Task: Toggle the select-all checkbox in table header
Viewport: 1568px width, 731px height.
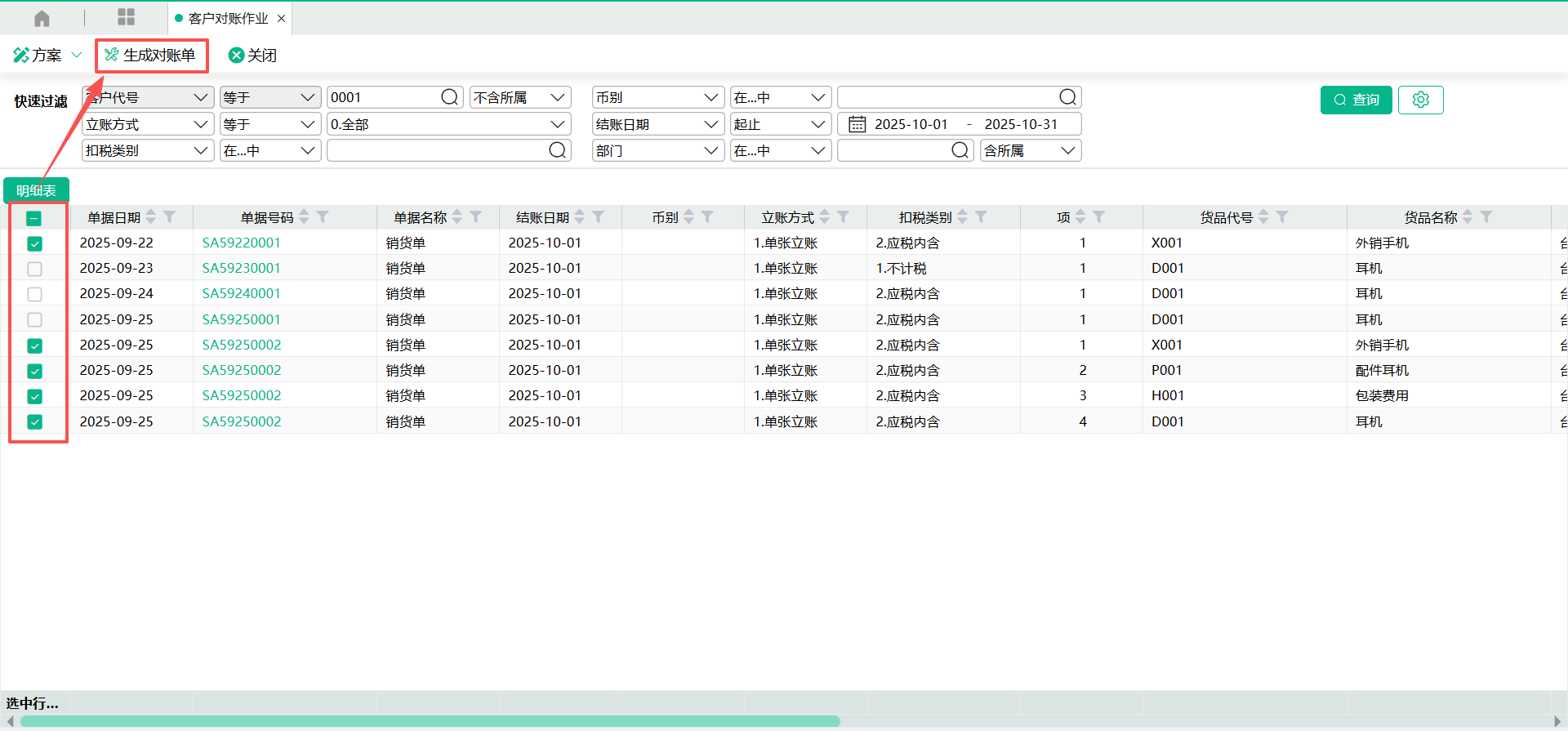Action: 34,218
